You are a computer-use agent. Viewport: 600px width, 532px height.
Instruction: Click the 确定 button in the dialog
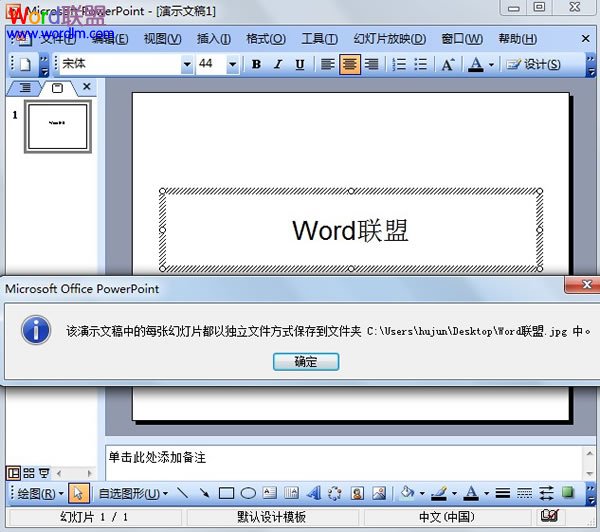tap(306, 362)
